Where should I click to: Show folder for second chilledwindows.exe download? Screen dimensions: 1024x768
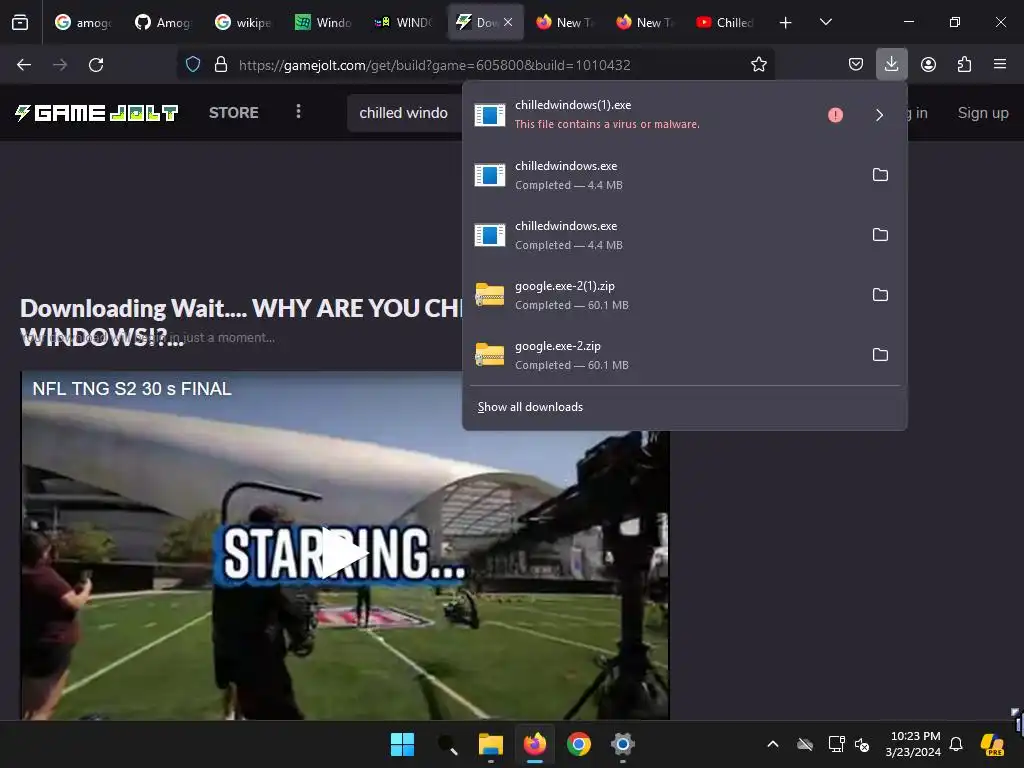880,235
